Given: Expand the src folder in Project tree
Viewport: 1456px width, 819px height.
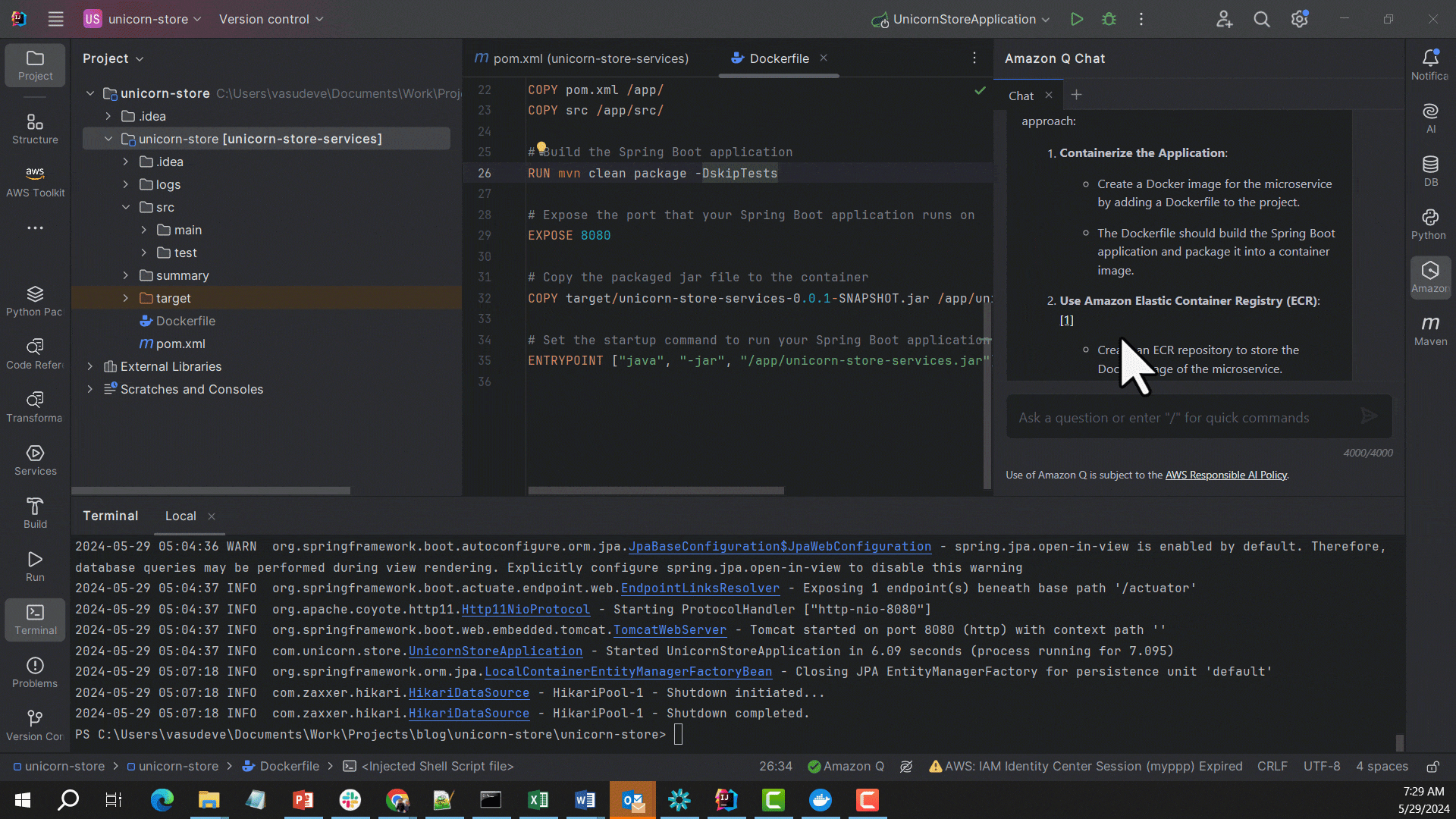Looking at the screenshot, I should pyautogui.click(x=126, y=207).
